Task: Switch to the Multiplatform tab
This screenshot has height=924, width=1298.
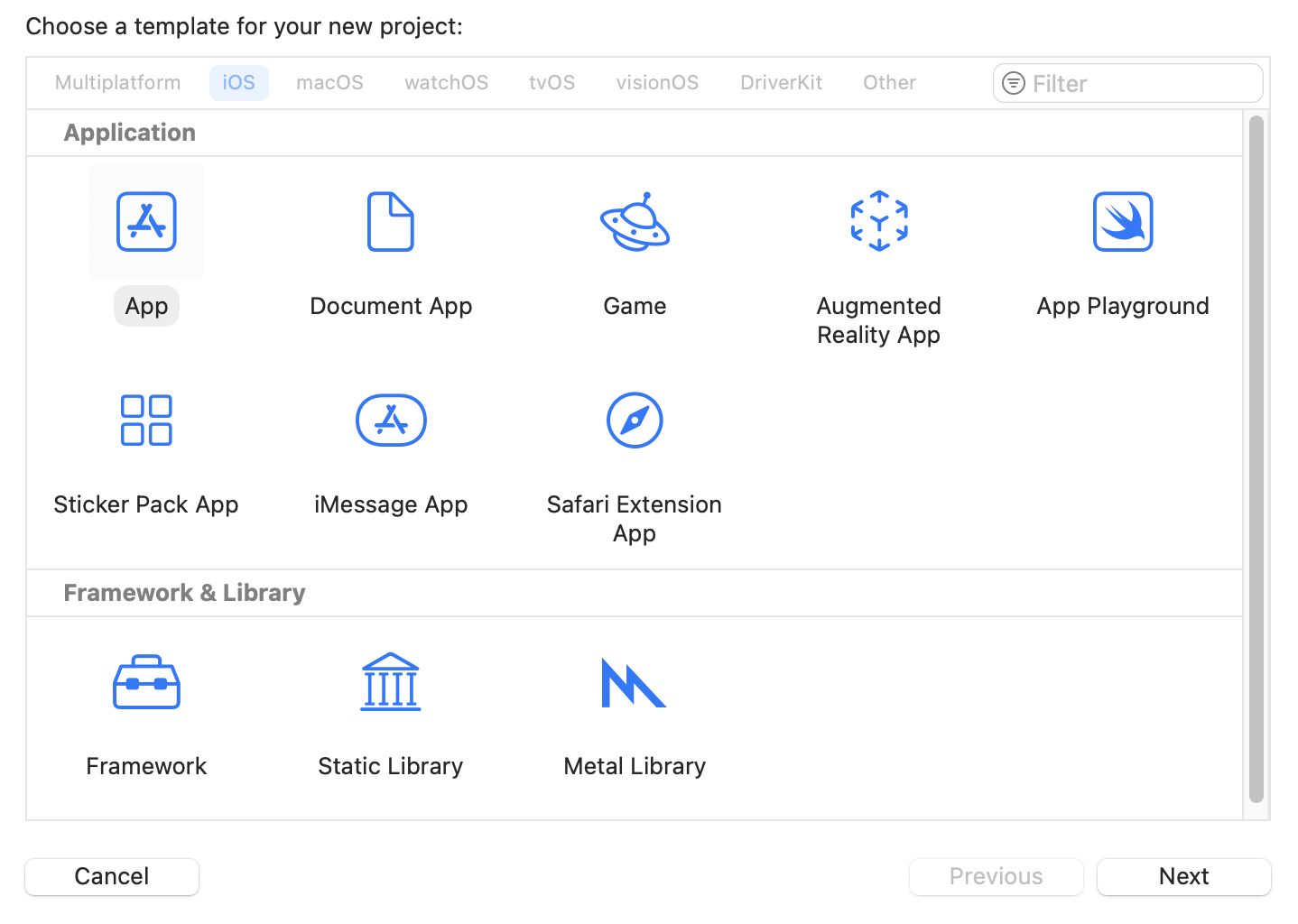Action: pyautogui.click(x=118, y=83)
